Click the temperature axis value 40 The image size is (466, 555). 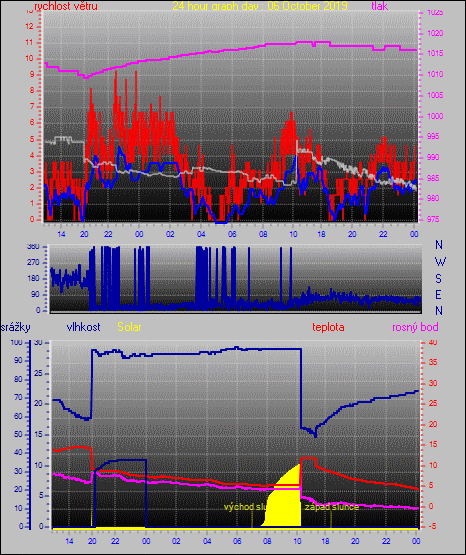click(x=433, y=342)
